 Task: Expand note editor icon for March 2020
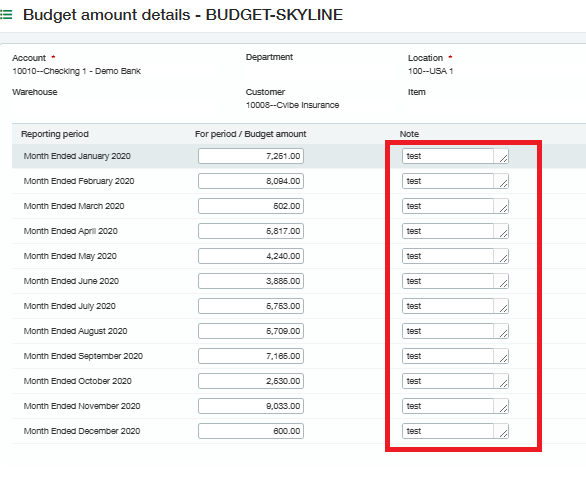[x=501, y=206]
